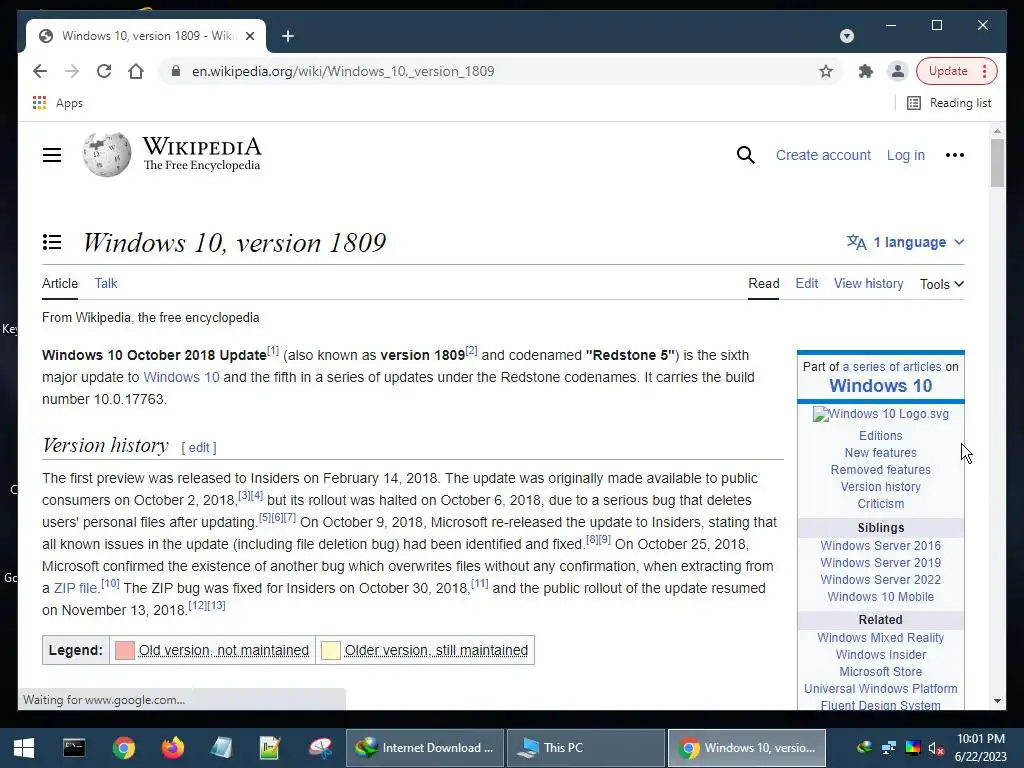The width and height of the screenshot is (1024, 768).
Task: Close the Windows 10, version 1809 tab
Action: pos(249,36)
